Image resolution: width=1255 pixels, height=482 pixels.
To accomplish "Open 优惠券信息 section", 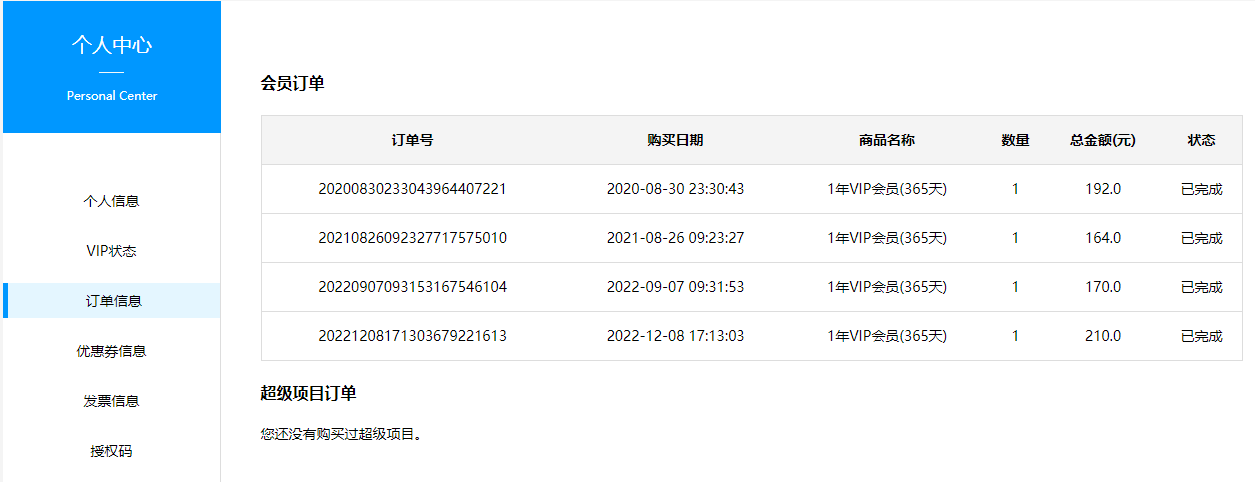I will click(x=111, y=351).
